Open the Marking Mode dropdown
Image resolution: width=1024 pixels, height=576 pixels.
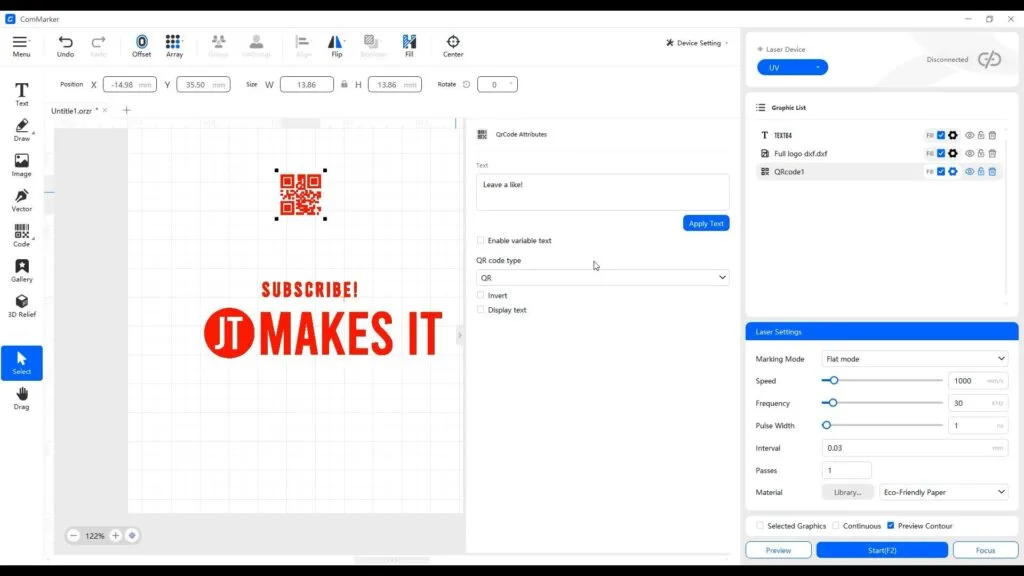[x=914, y=359]
